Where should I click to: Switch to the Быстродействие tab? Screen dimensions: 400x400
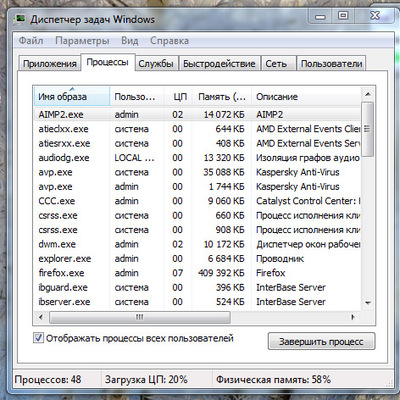point(219,64)
